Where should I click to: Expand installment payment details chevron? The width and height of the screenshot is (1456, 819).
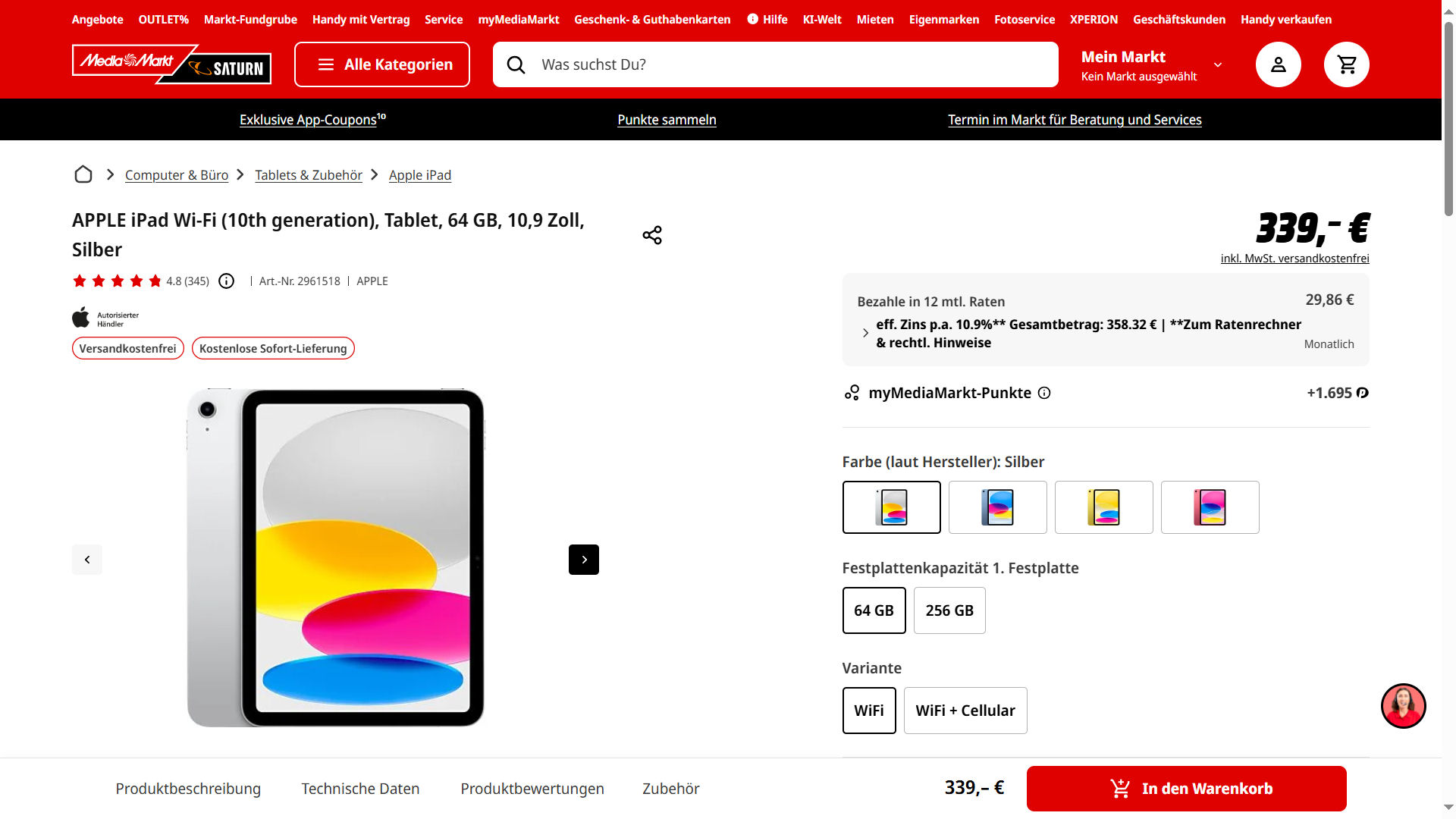pos(865,333)
